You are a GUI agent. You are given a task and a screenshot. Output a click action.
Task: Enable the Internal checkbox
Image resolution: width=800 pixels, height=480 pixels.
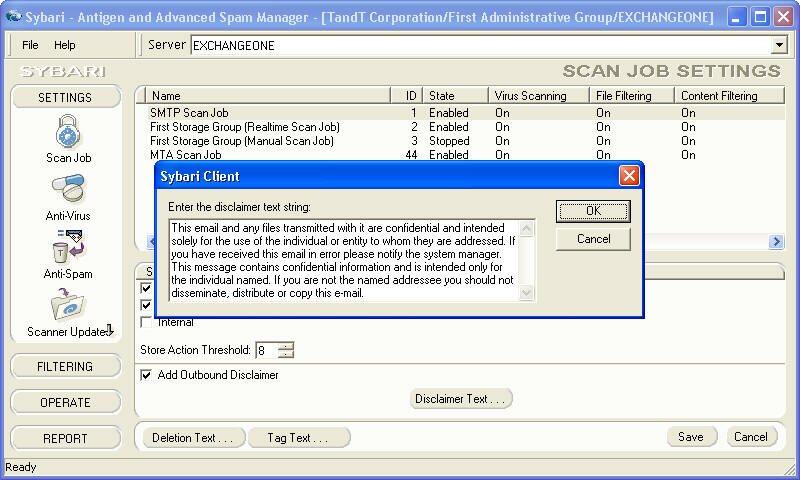click(147, 322)
